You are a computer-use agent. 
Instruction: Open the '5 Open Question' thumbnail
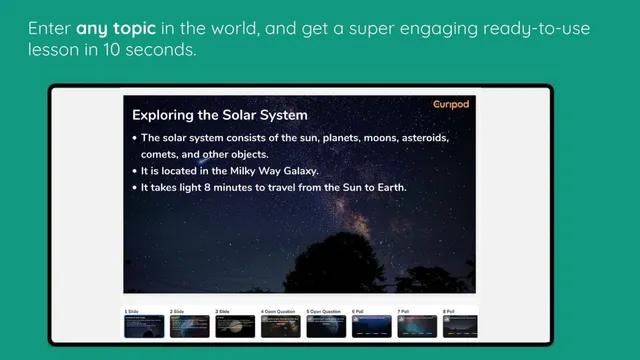(326, 326)
